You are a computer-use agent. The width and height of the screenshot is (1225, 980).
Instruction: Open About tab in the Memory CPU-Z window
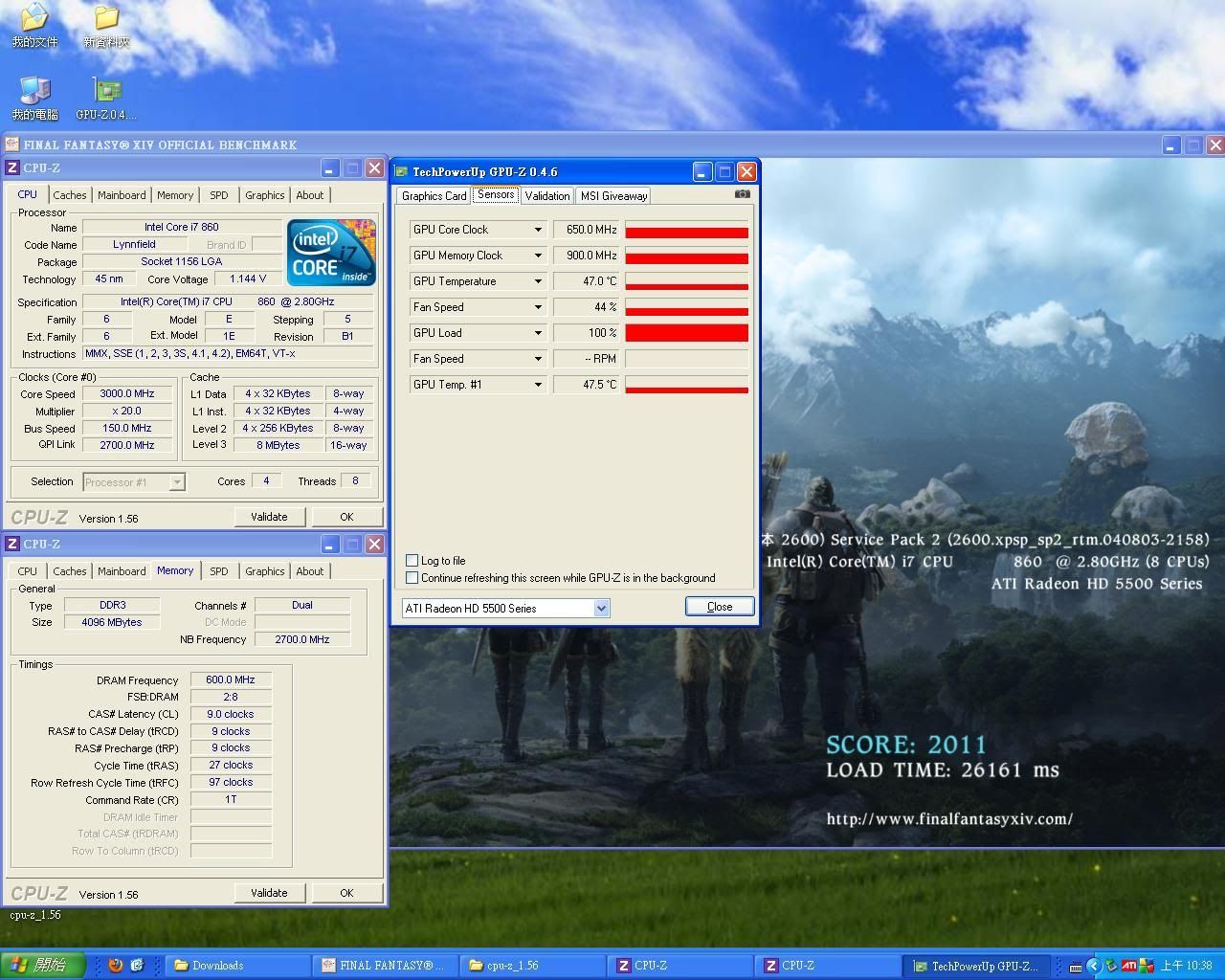click(x=309, y=571)
